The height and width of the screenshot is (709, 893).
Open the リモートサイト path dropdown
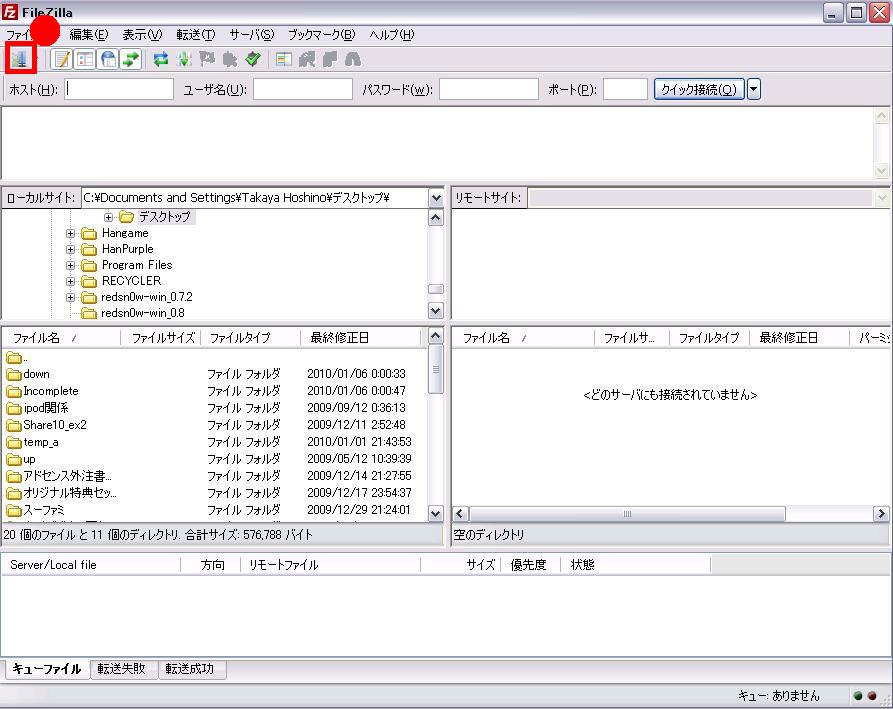882,198
